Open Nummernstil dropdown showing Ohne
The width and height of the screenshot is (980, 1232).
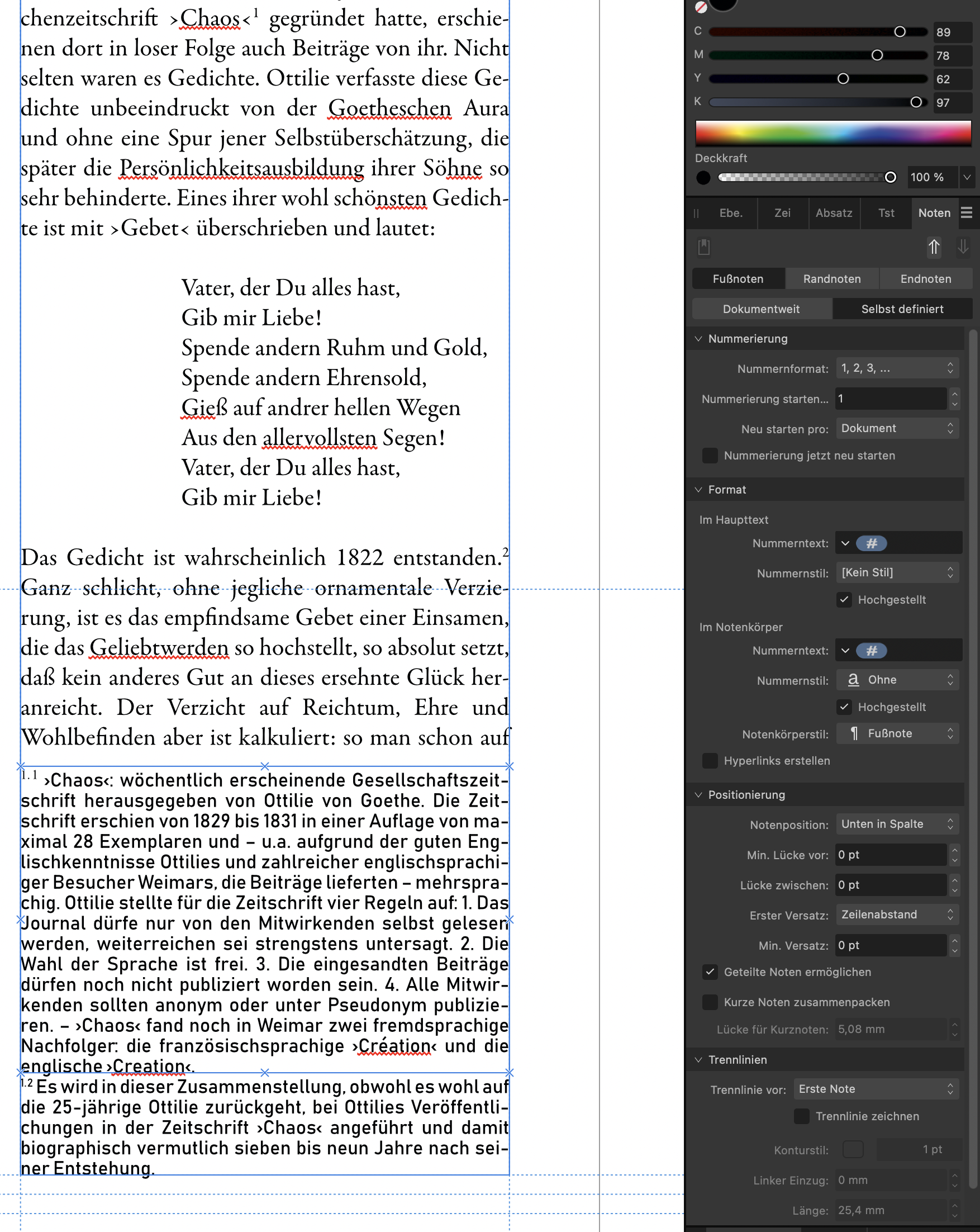coord(897,679)
